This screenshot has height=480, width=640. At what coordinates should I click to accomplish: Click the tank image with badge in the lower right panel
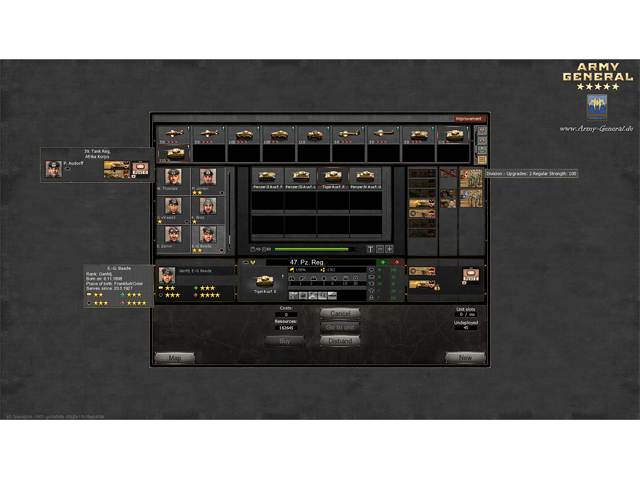[423, 285]
